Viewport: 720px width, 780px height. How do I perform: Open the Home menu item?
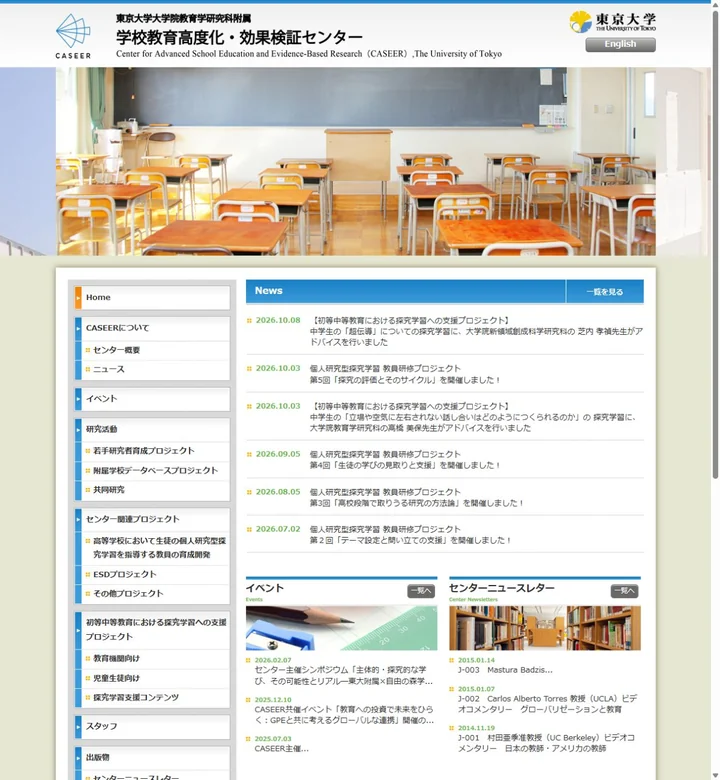pyautogui.click(x=152, y=297)
